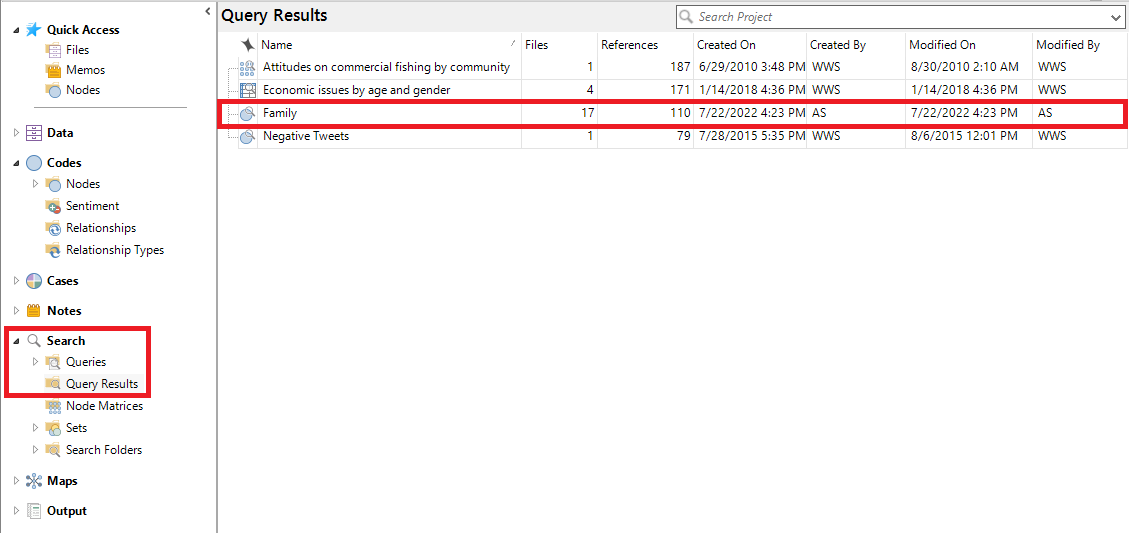
Task: Click the result icon of Family row
Action: coord(247,113)
